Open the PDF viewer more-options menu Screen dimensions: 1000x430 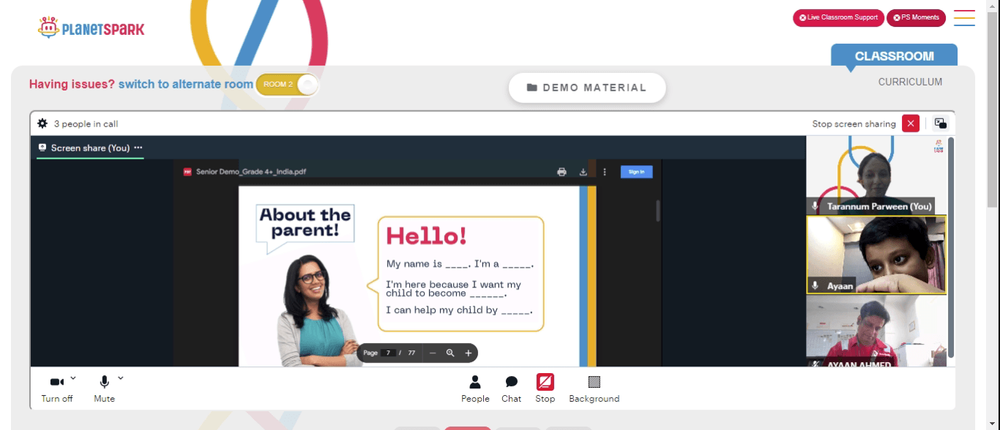[605, 172]
